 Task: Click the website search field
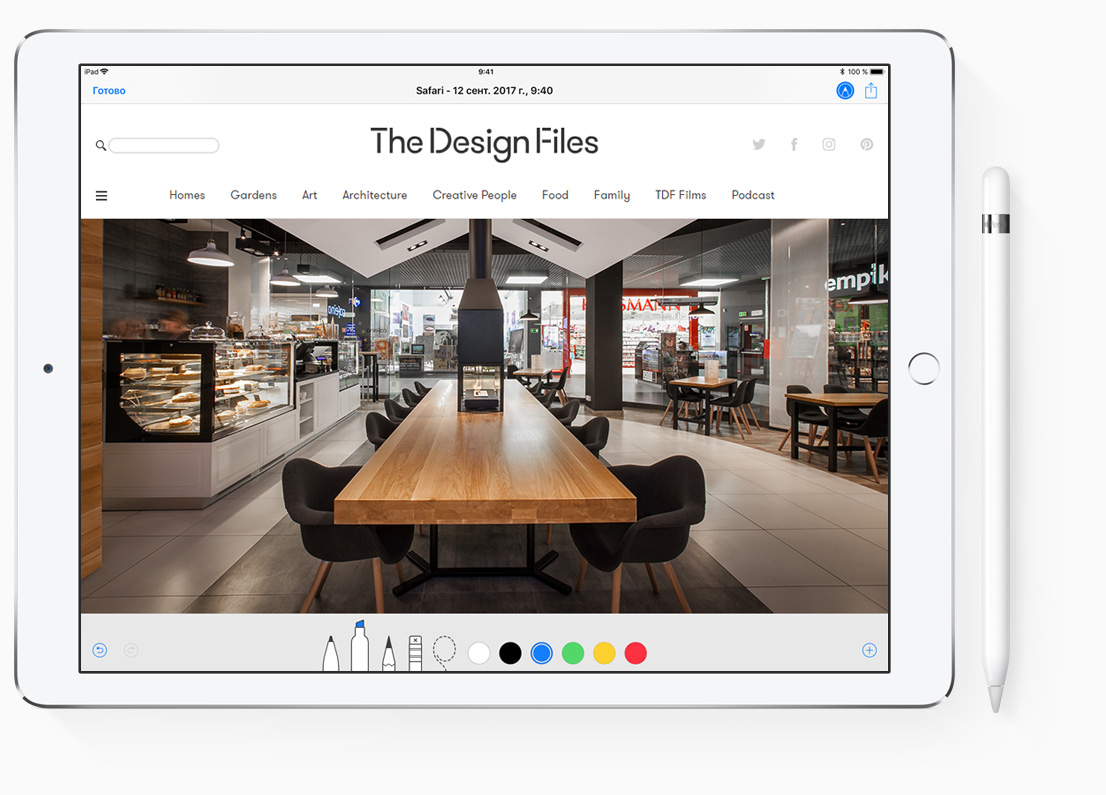[164, 145]
